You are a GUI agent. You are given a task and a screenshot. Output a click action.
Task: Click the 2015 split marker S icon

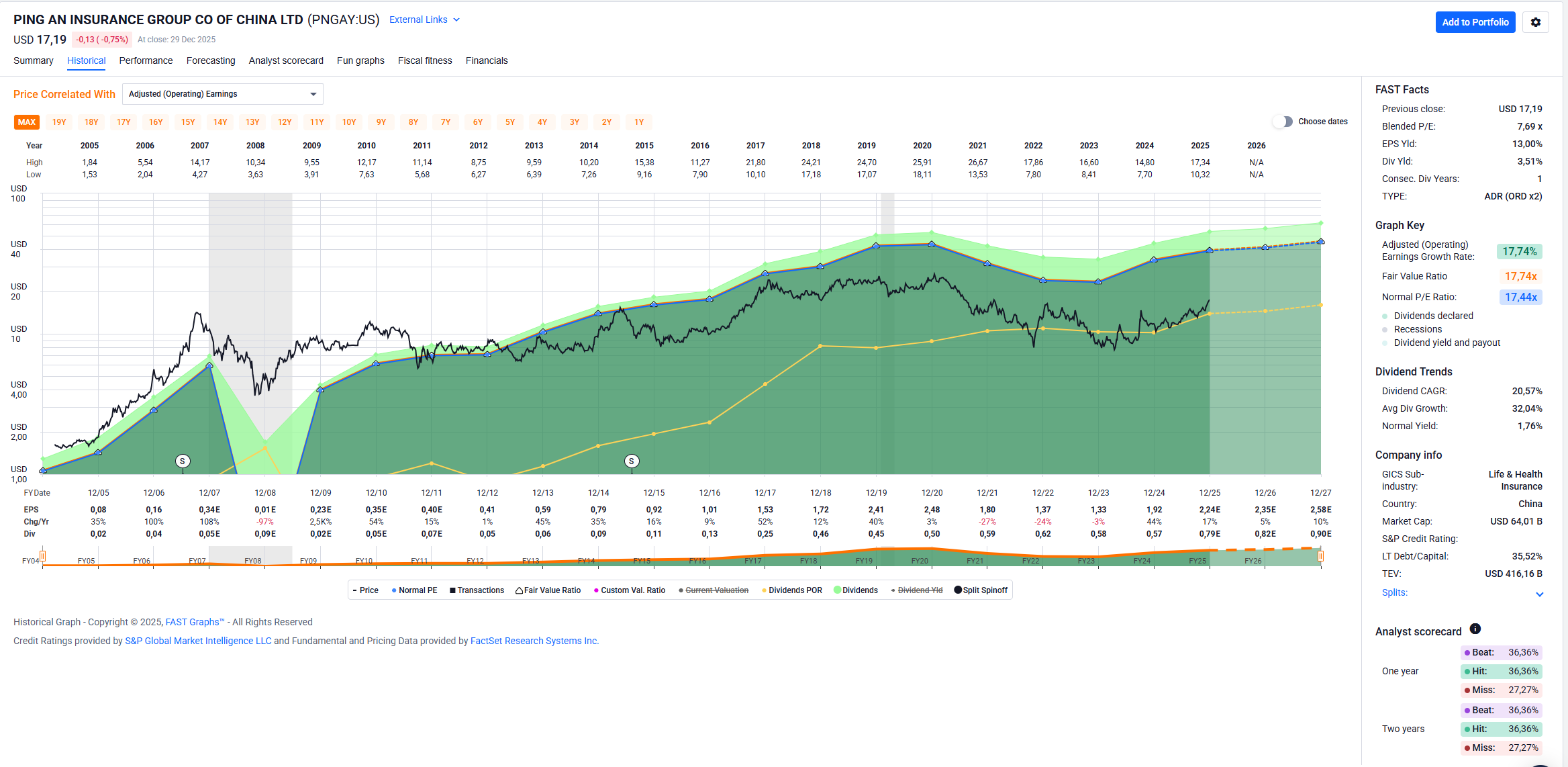pos(631,461)
